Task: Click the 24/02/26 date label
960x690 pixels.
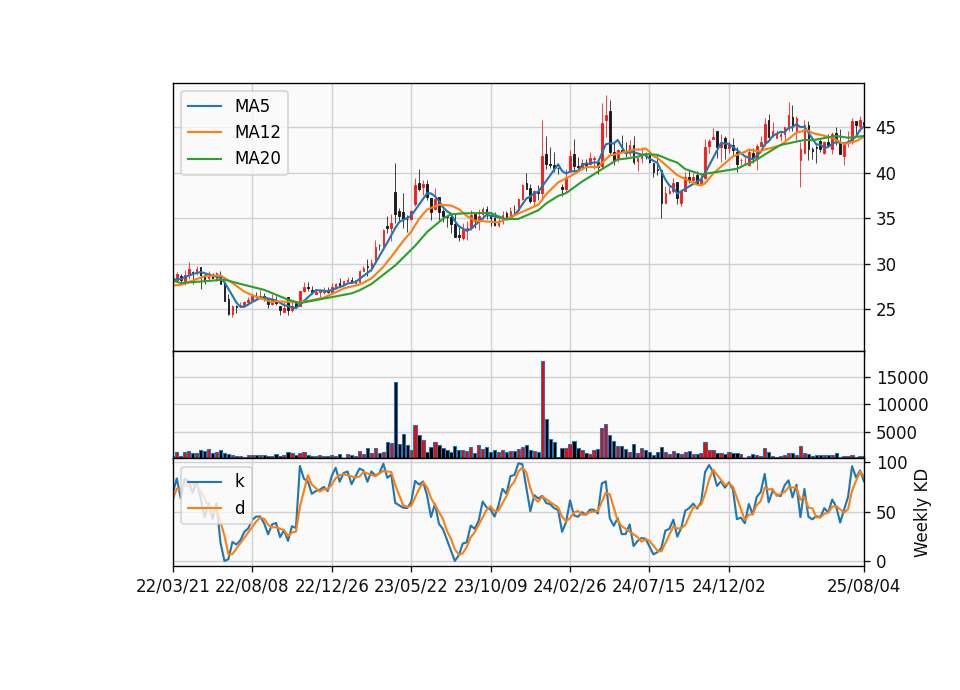Action: pyautogui.click(x=570, y=586)
